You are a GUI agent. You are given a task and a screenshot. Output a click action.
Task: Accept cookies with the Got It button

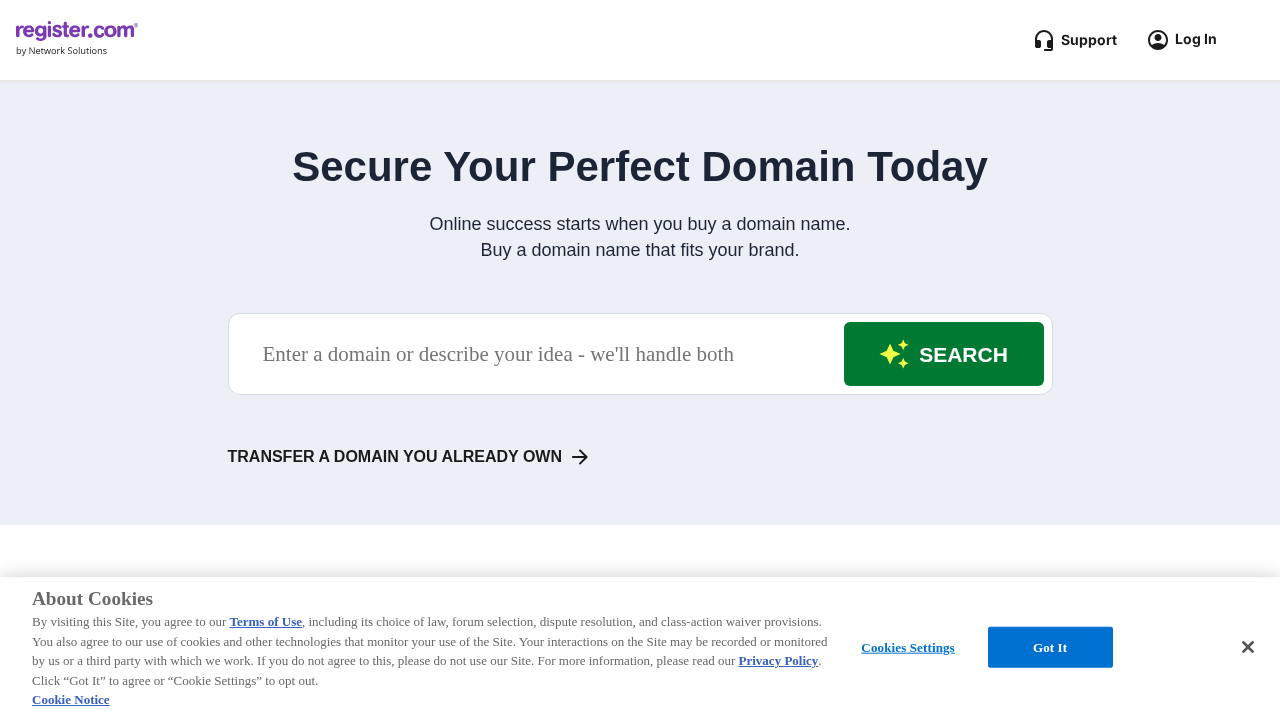(x=1049, y=648)
